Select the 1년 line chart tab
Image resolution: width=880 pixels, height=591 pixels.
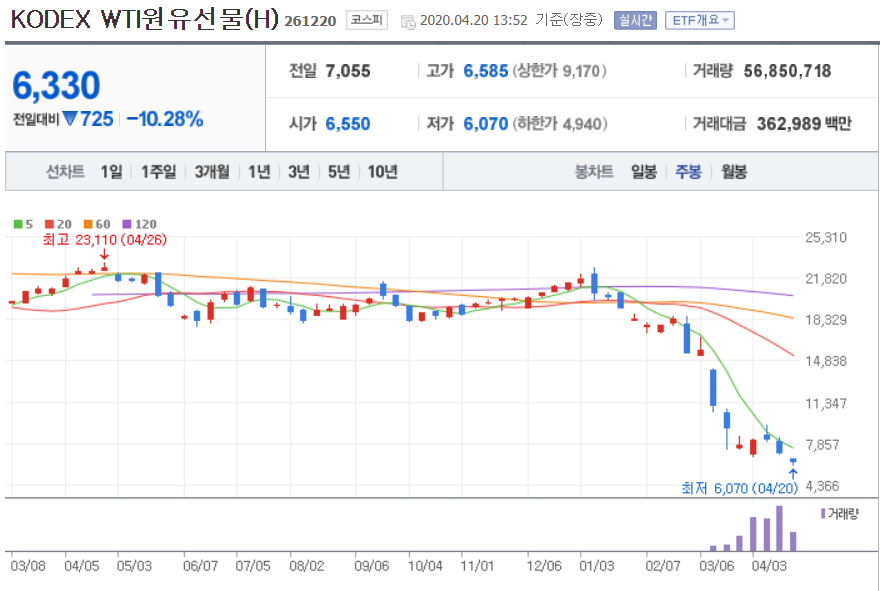point(259,171)
